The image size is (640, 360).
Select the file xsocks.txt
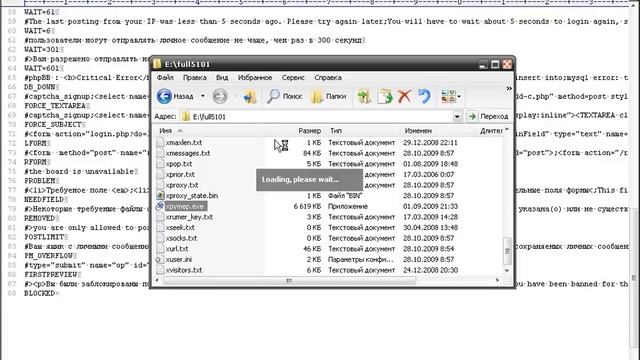(181, 238)
